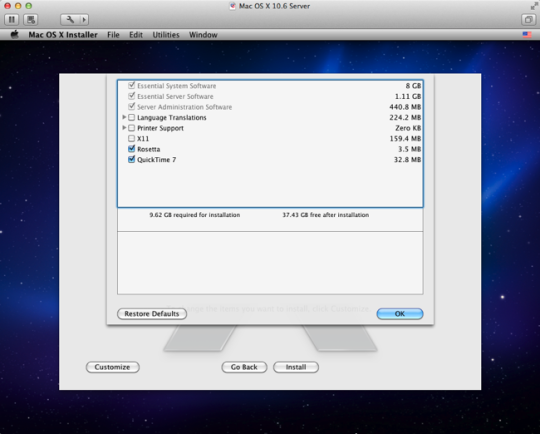Click '37.43 GB free after installation' text

(x=326, y=215)
